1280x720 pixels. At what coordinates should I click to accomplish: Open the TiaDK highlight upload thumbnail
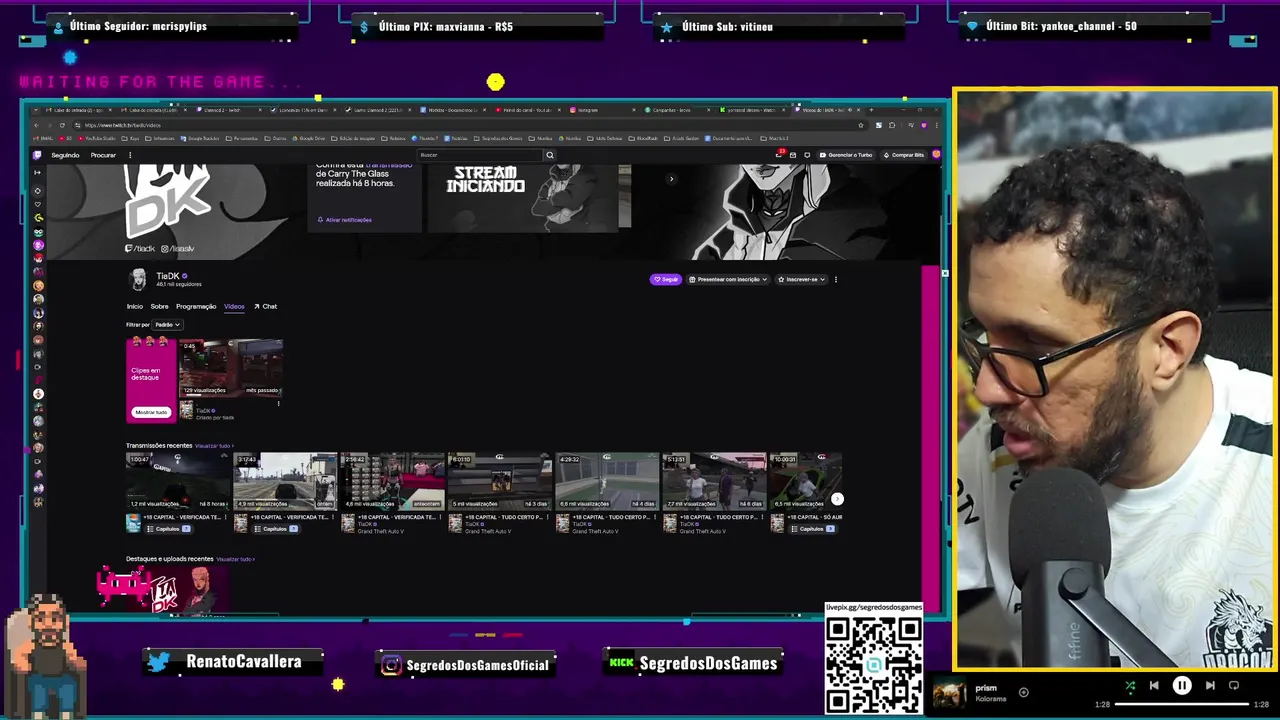(x=178, y=591)
